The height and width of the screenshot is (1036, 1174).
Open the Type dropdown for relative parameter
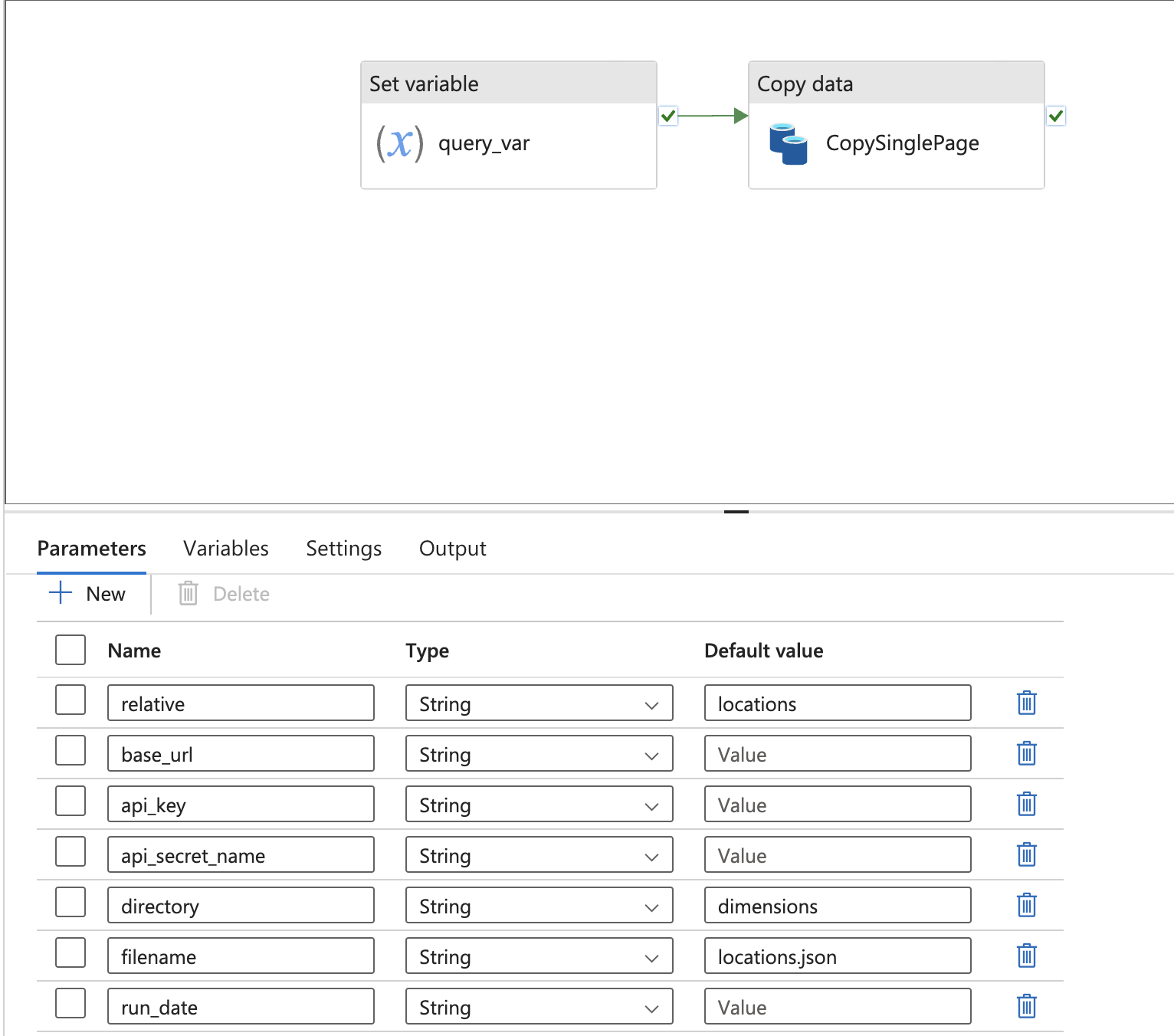652,703
